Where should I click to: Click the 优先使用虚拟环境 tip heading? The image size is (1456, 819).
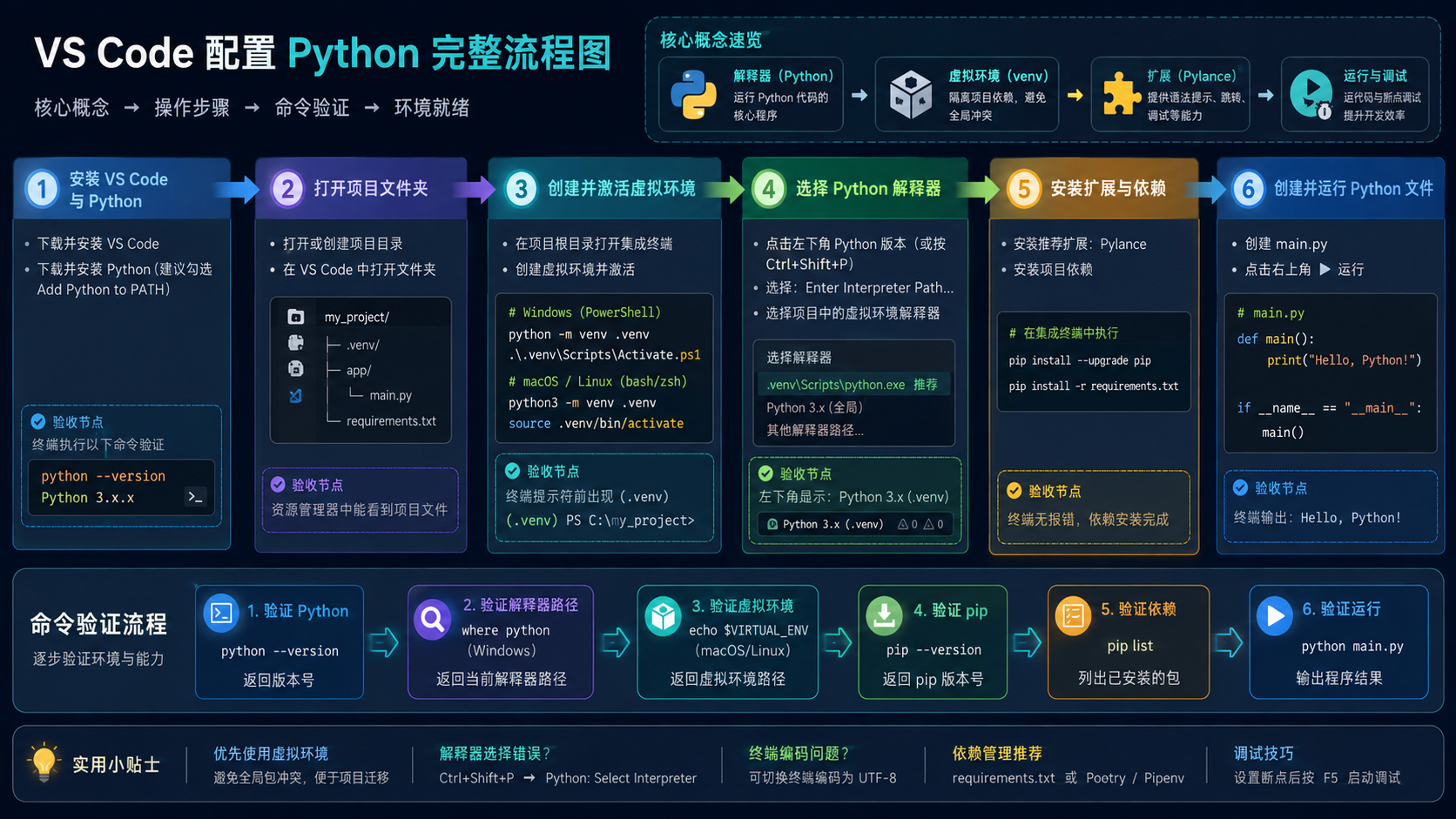pos(271,754)
